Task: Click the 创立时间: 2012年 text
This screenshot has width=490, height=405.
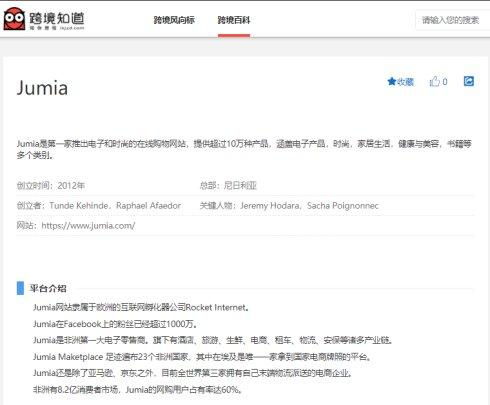Action: point(51,185)
